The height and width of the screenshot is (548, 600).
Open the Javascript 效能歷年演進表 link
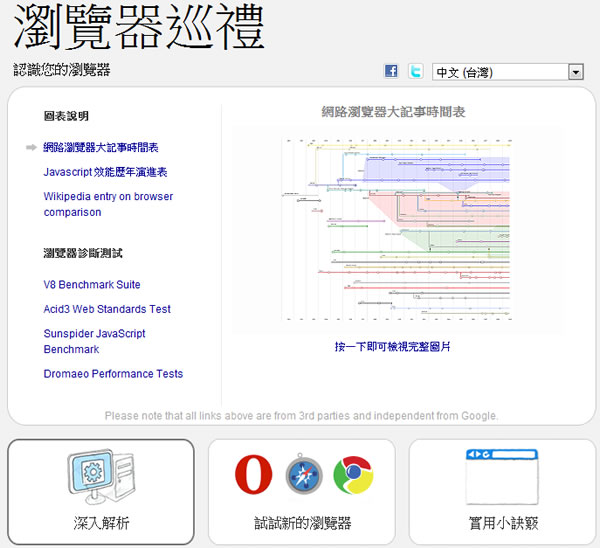[x=105, y=172]
